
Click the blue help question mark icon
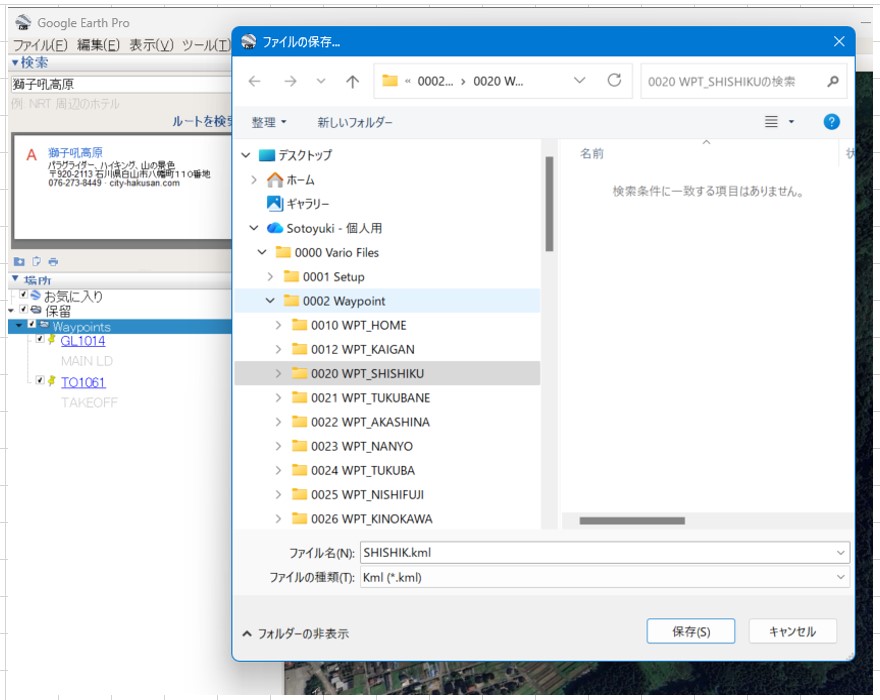pos(831,122)
